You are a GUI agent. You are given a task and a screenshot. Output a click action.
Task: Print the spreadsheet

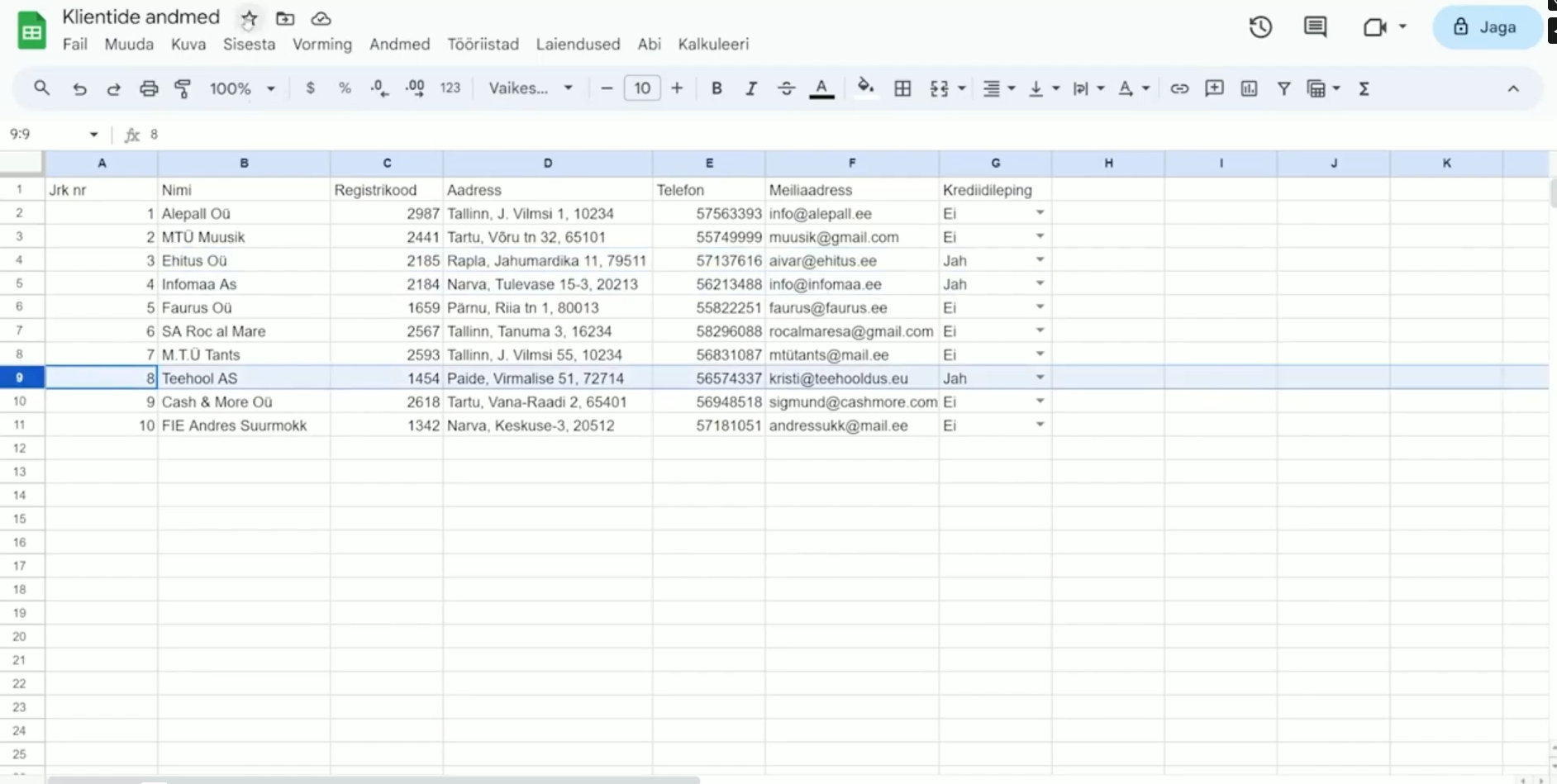(149, 88)
